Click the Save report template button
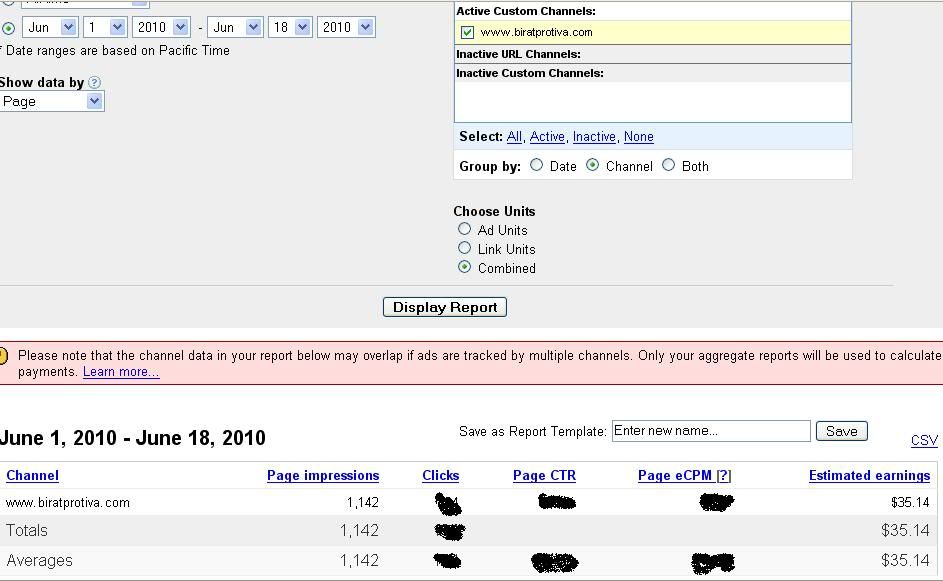Image resolution: width=943 pixels, height=581 pixels. pos(841,431)
